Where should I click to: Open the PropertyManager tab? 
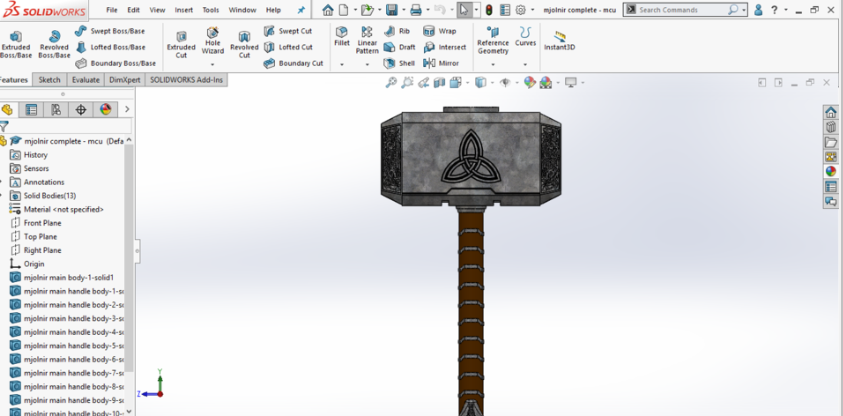pos(32,110)
